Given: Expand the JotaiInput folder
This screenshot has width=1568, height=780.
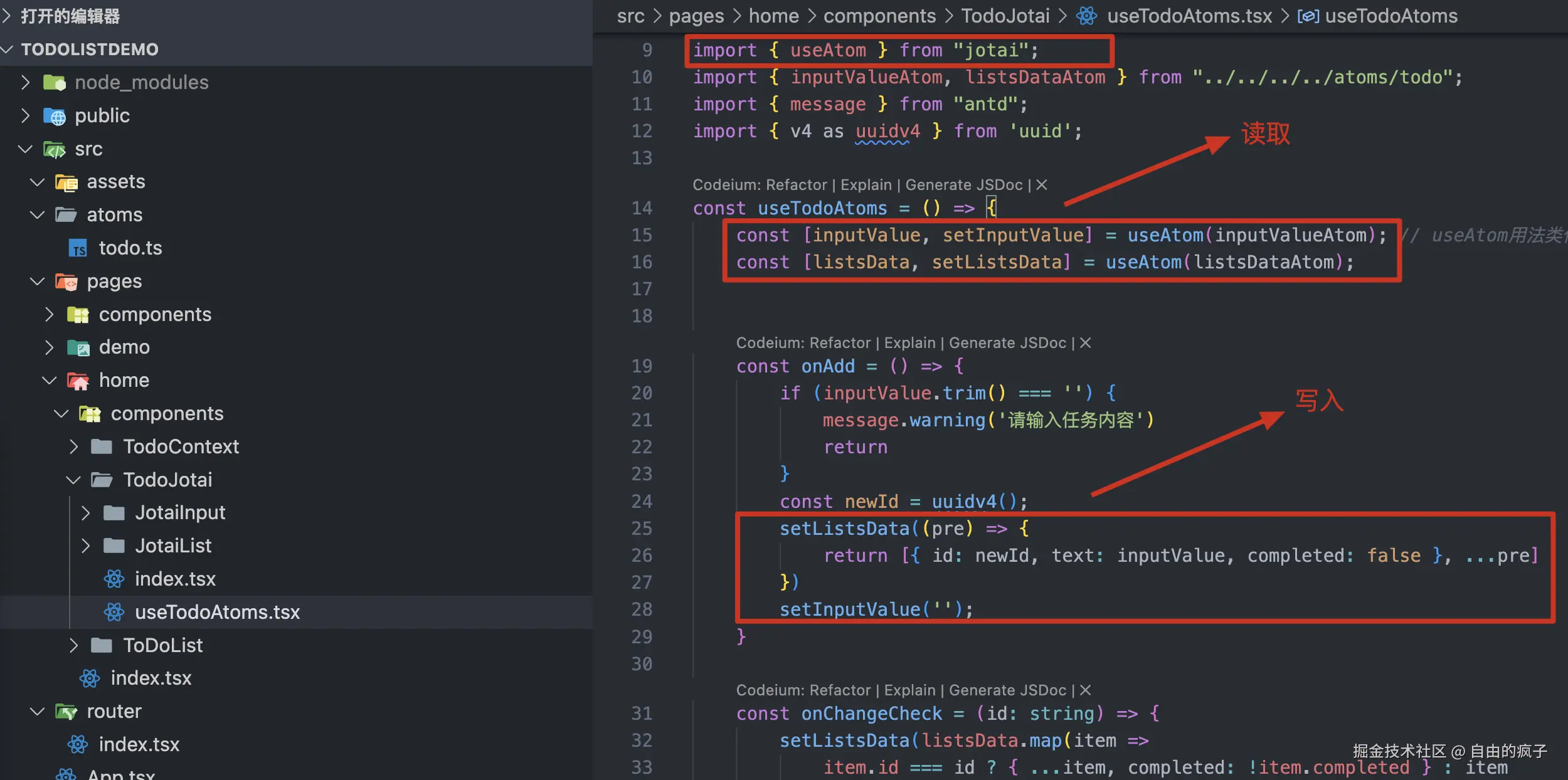Looking at the screenshot, I should pos(86,513).
